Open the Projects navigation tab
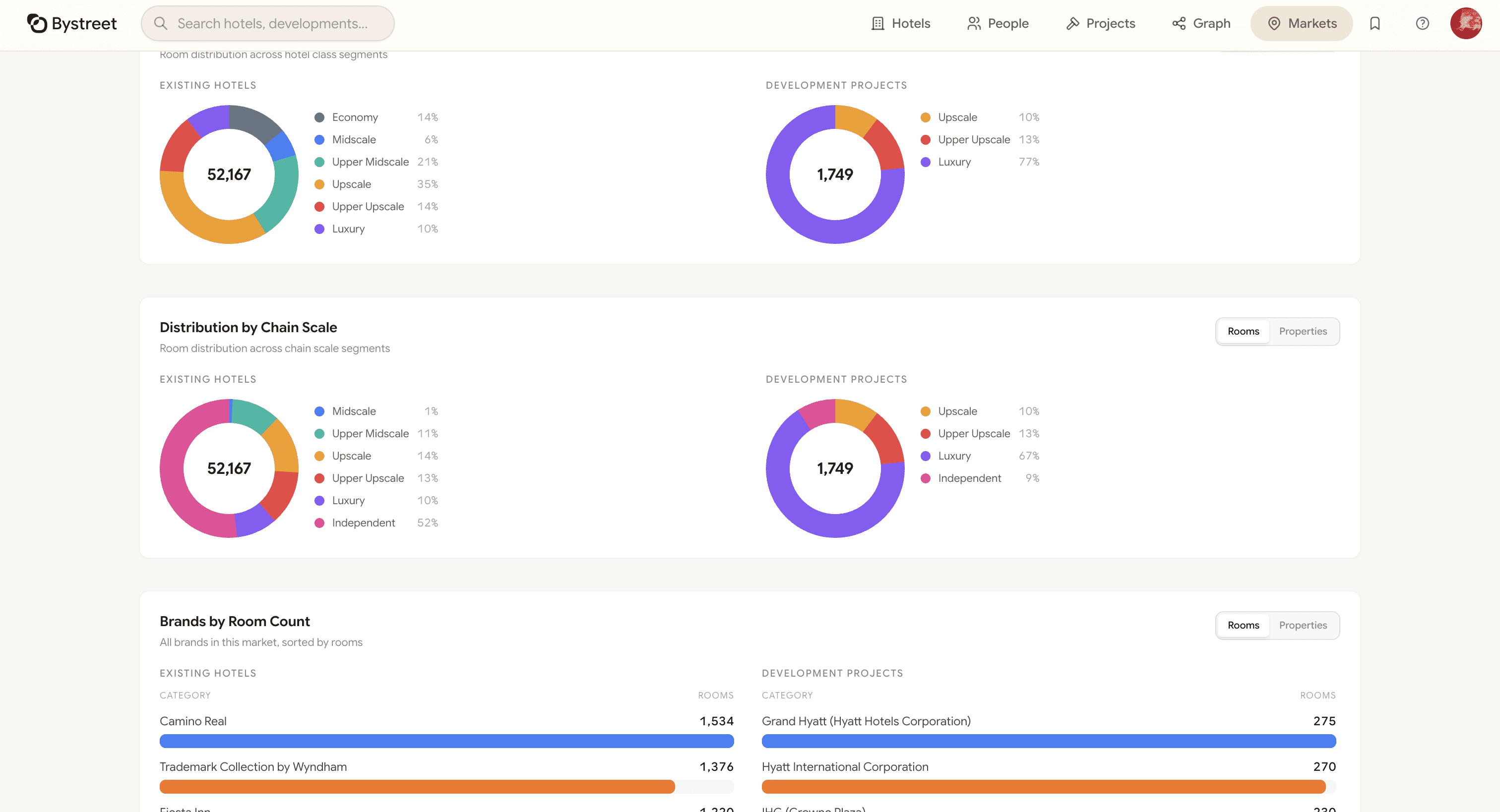 click(x=1101, y=23)
